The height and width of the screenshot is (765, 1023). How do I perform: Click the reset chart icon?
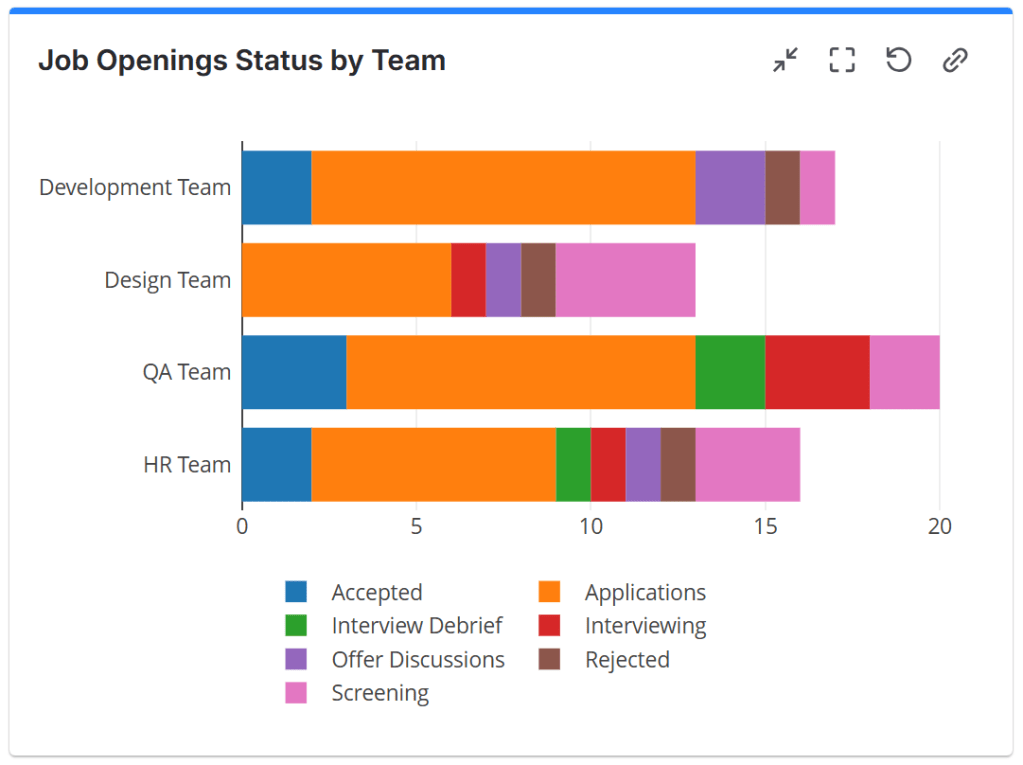898,61
